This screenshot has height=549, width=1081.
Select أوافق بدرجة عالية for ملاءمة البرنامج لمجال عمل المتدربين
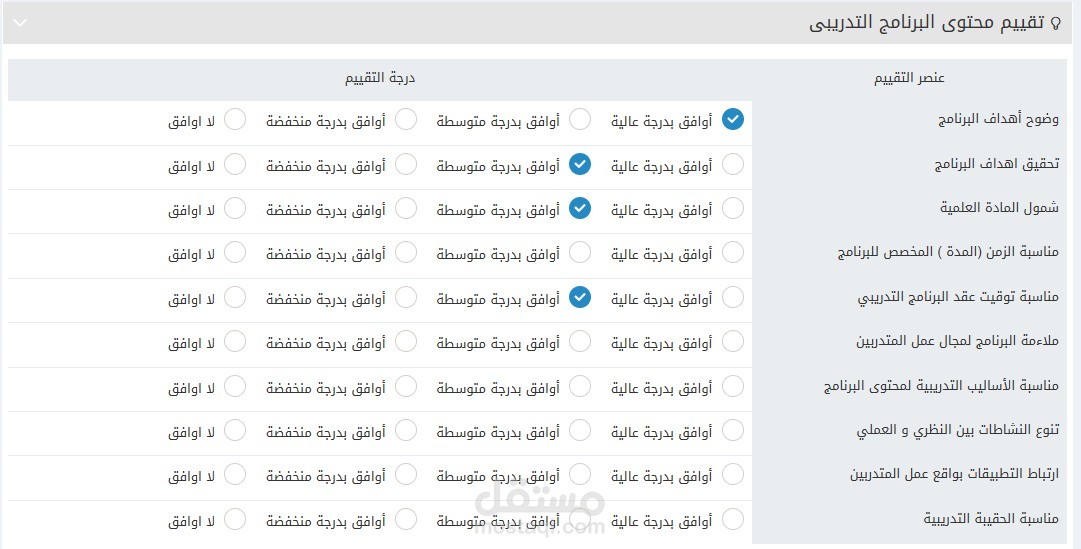(x=733, y=341)
